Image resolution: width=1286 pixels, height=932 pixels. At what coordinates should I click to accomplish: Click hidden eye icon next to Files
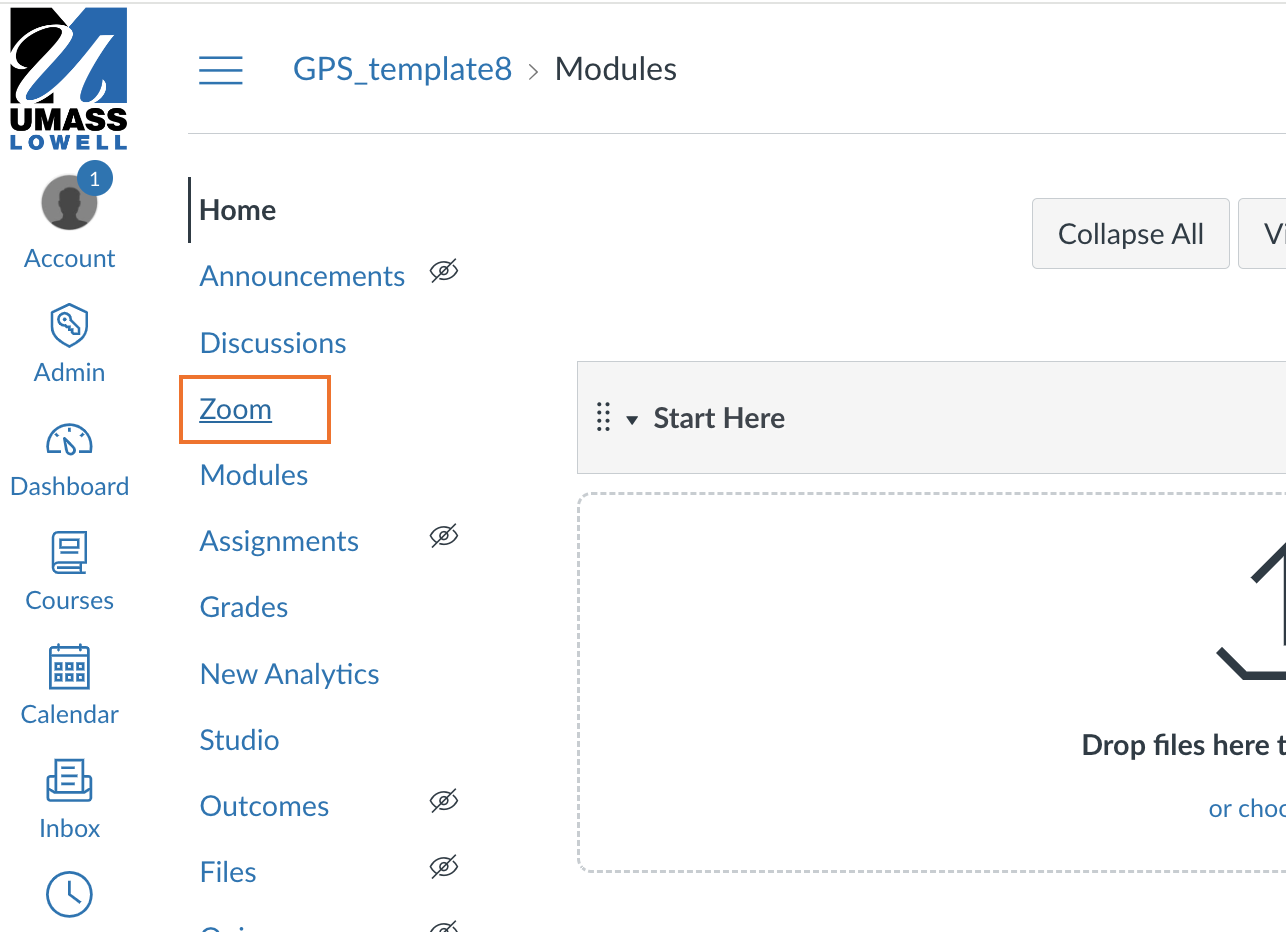(x=444, y=867)
